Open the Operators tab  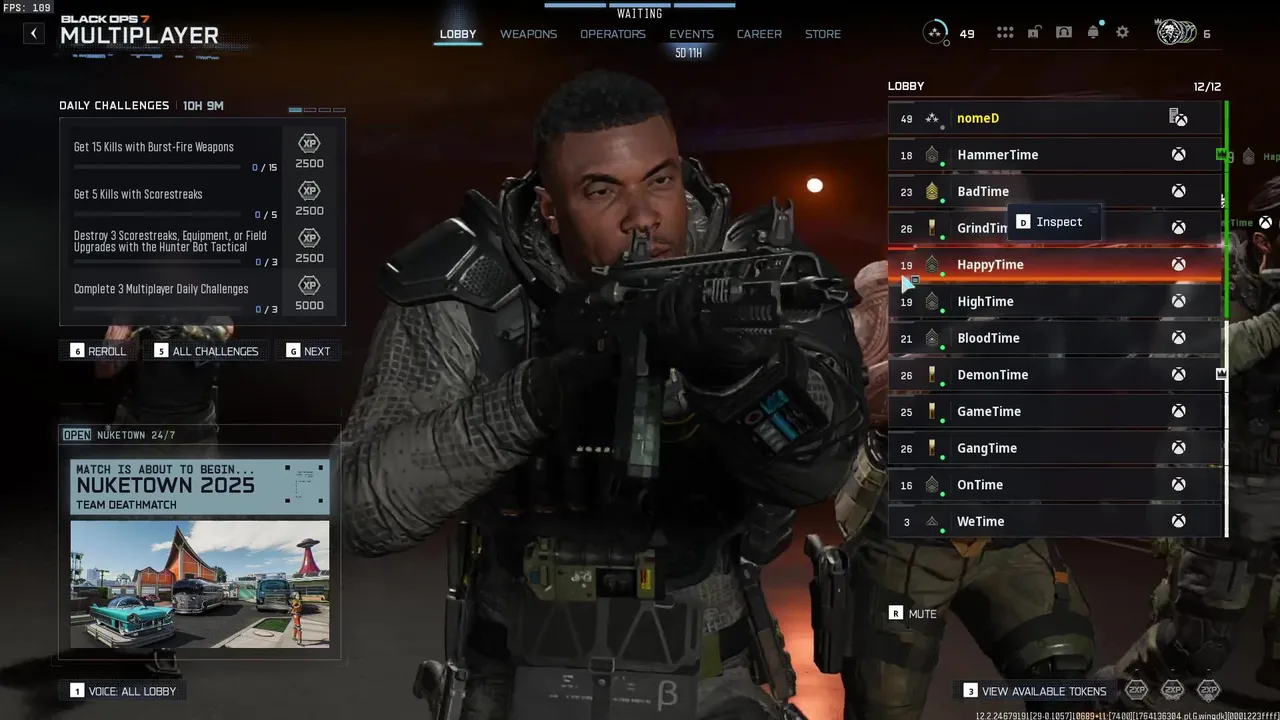613,34
